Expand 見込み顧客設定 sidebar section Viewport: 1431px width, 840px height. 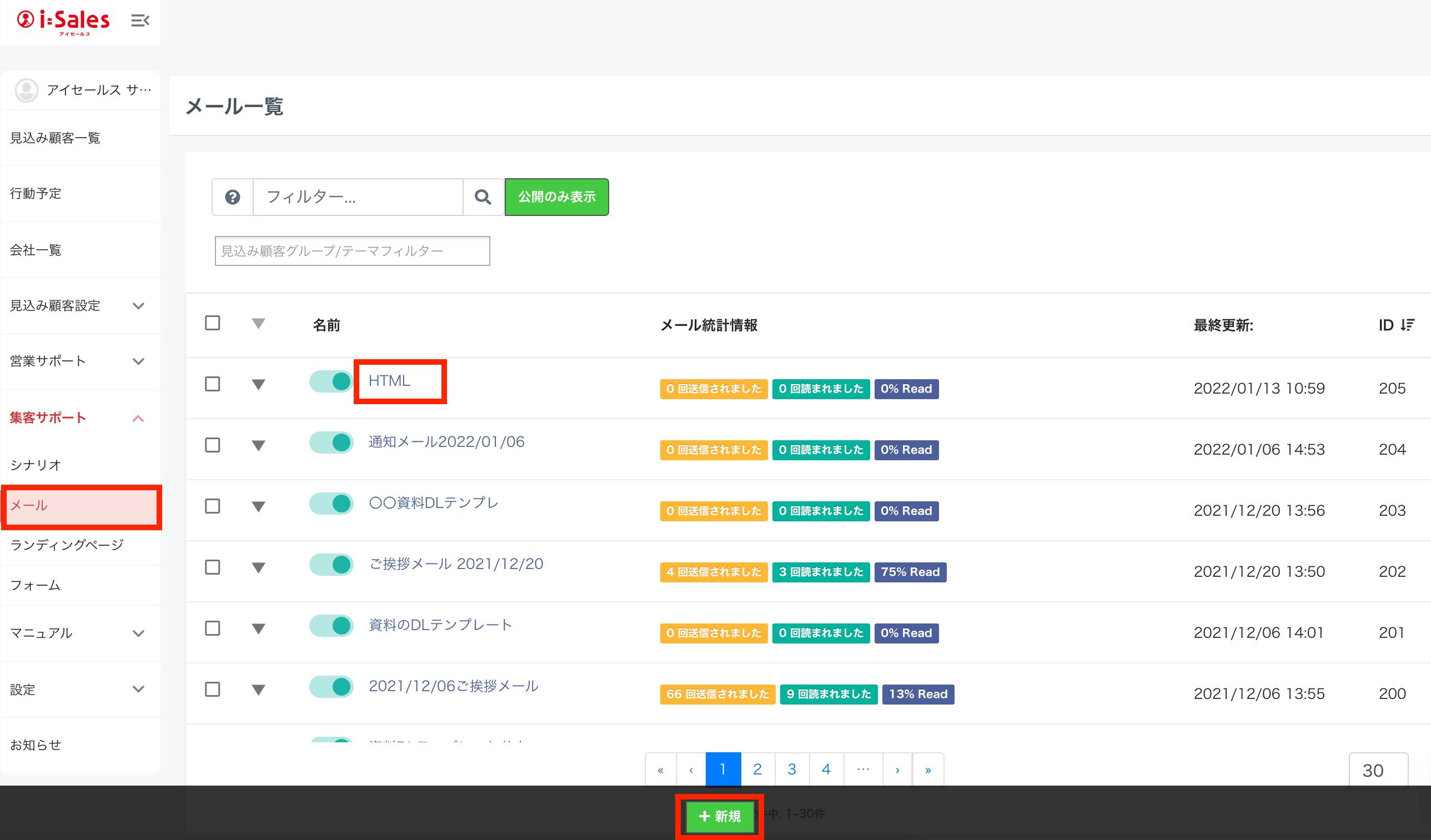(138, 306)
